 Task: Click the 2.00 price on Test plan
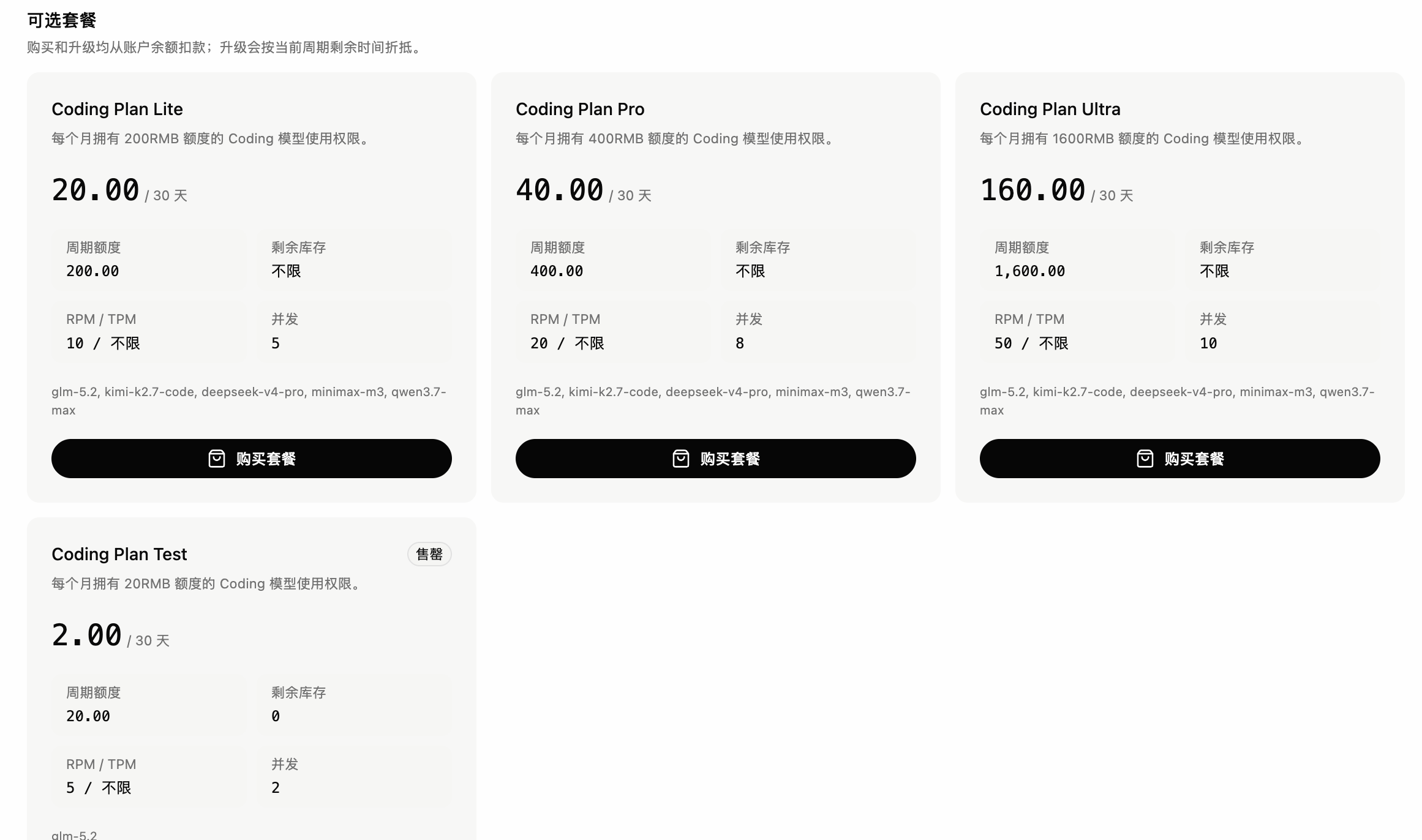(x=87, y=635)
